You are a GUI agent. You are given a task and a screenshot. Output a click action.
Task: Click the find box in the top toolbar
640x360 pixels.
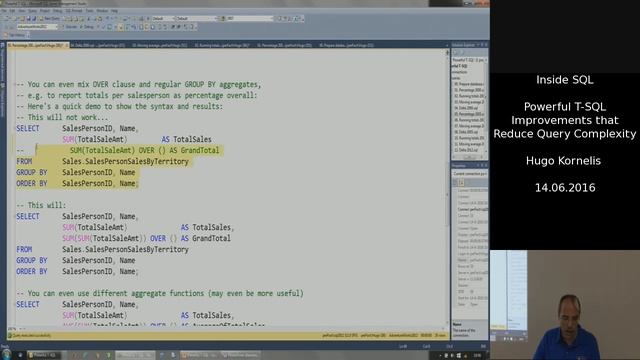pos(249,18)
